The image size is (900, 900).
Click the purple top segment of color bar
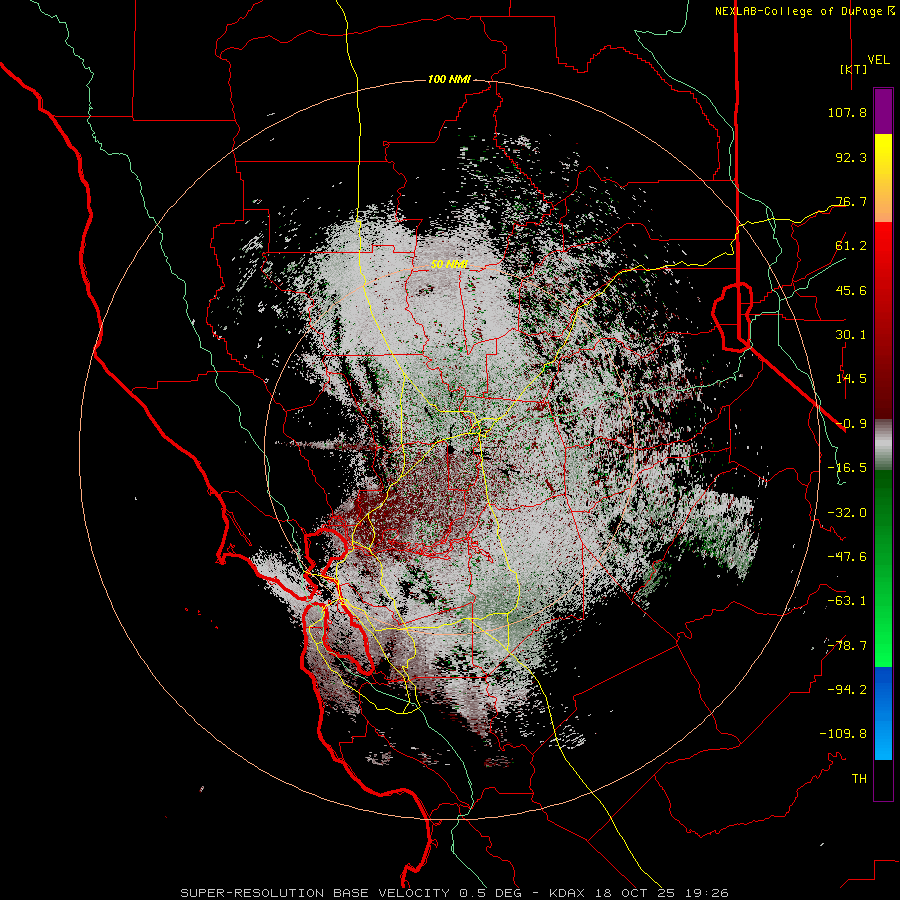point(883,112)
